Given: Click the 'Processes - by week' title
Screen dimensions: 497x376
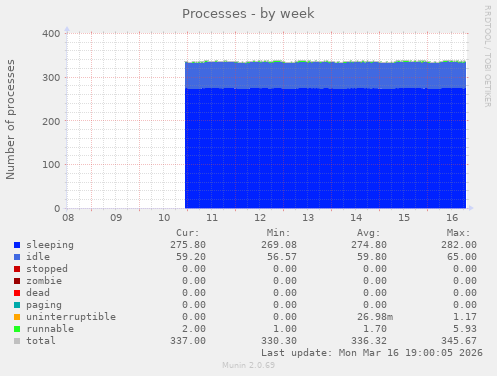Looking at the screenshot, I should point(248,14).
